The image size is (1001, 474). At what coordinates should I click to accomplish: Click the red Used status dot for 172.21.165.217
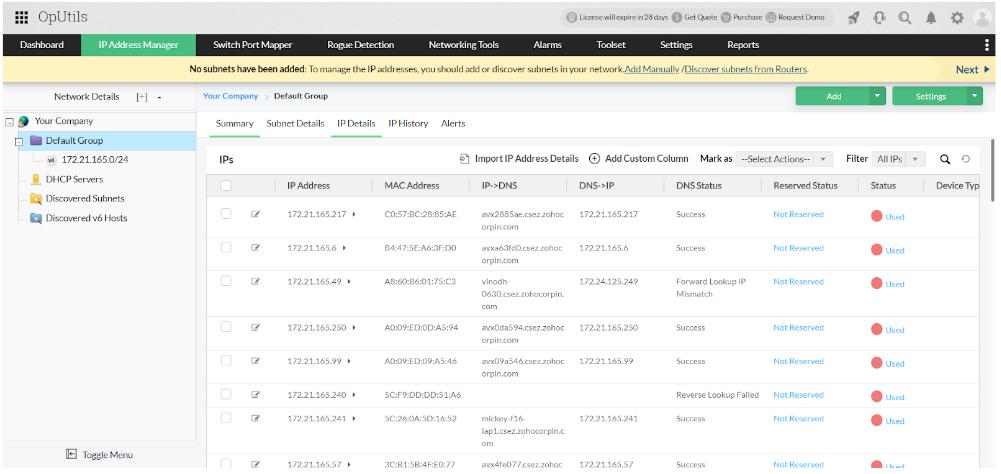[877, 216]
